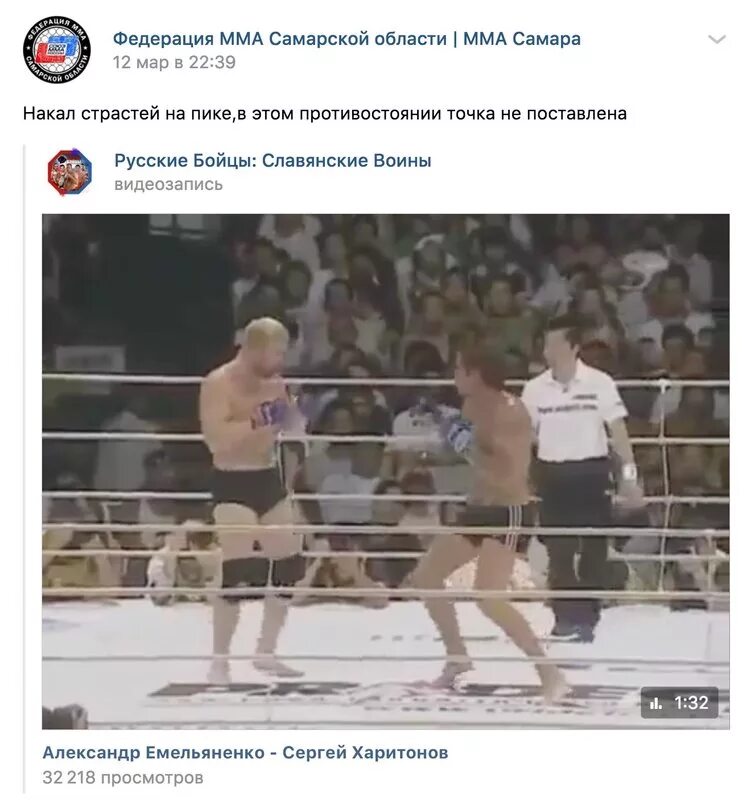The width and height of the screenshot is (751, 800).
Task: Click the 32 218 просмотров view count
Action: click(x=123, y=778)
